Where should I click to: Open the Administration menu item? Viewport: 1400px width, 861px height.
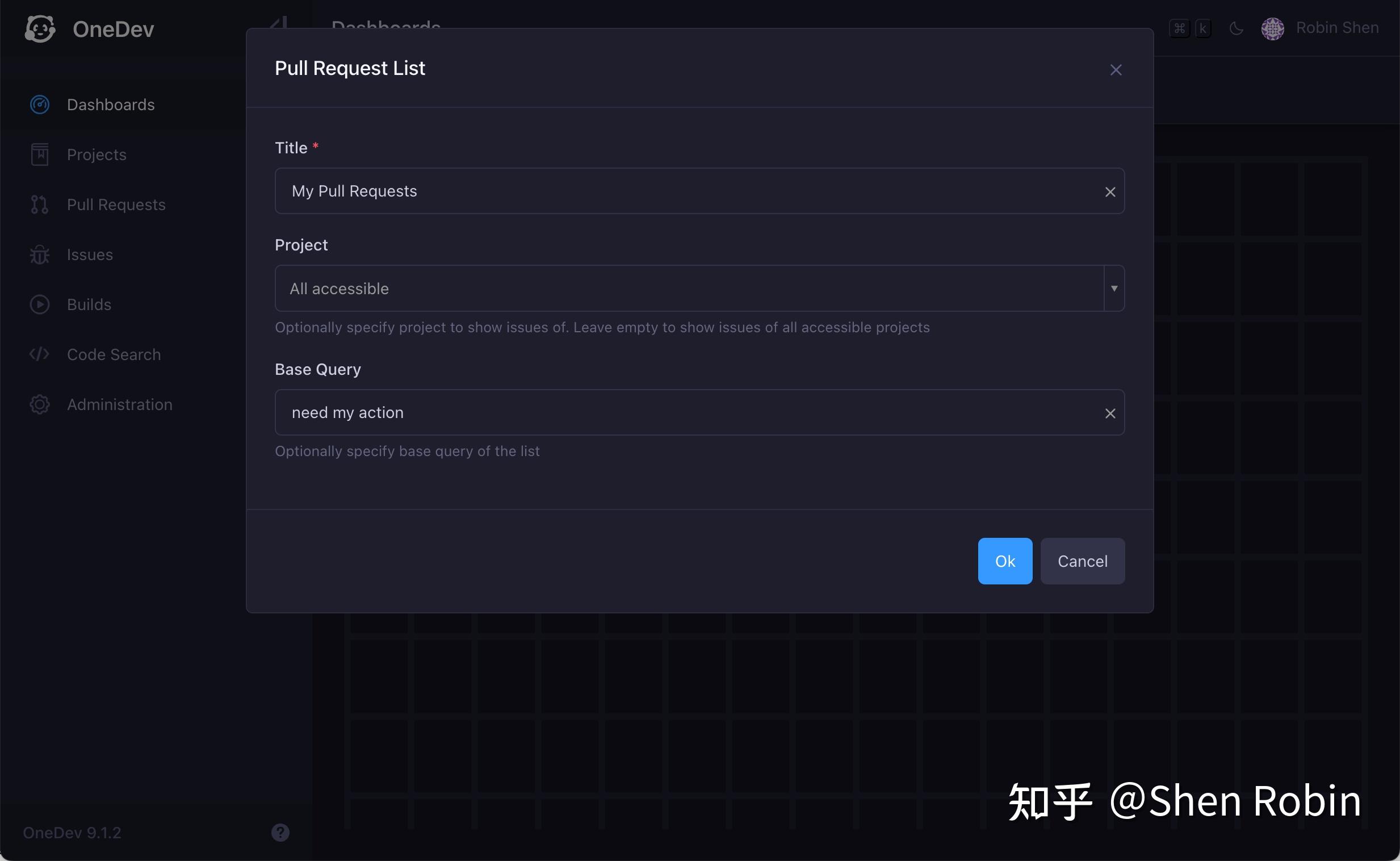[120, 404]
